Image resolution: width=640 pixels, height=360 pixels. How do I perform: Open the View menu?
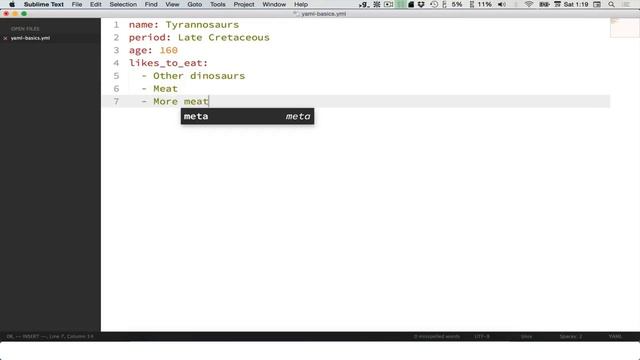pyautogui.click(x=172, y=4)
